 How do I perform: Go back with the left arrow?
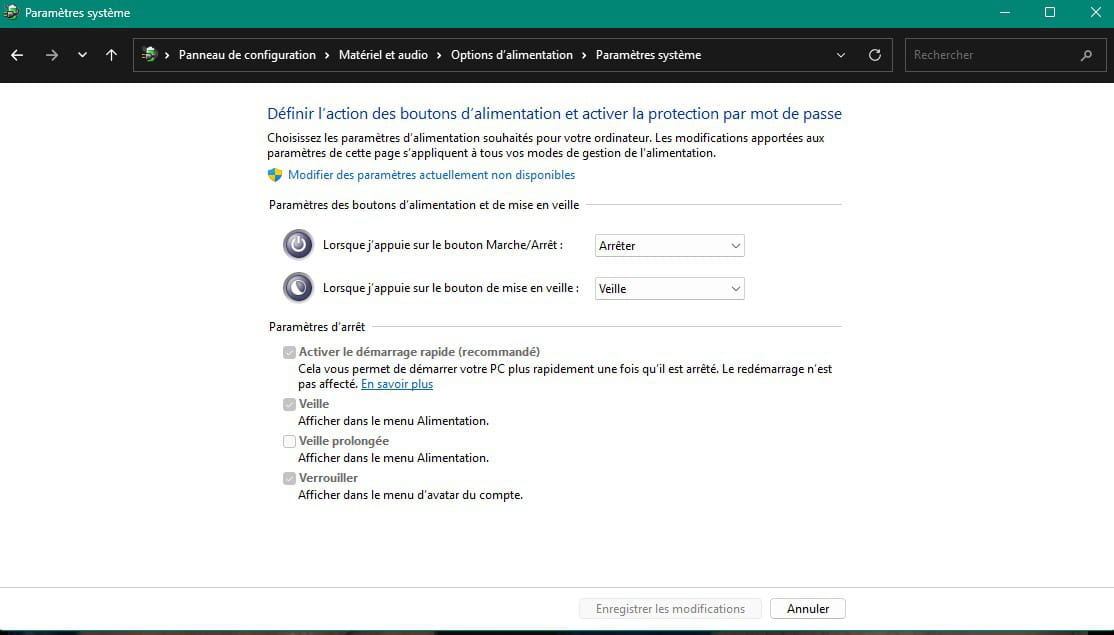17,55
